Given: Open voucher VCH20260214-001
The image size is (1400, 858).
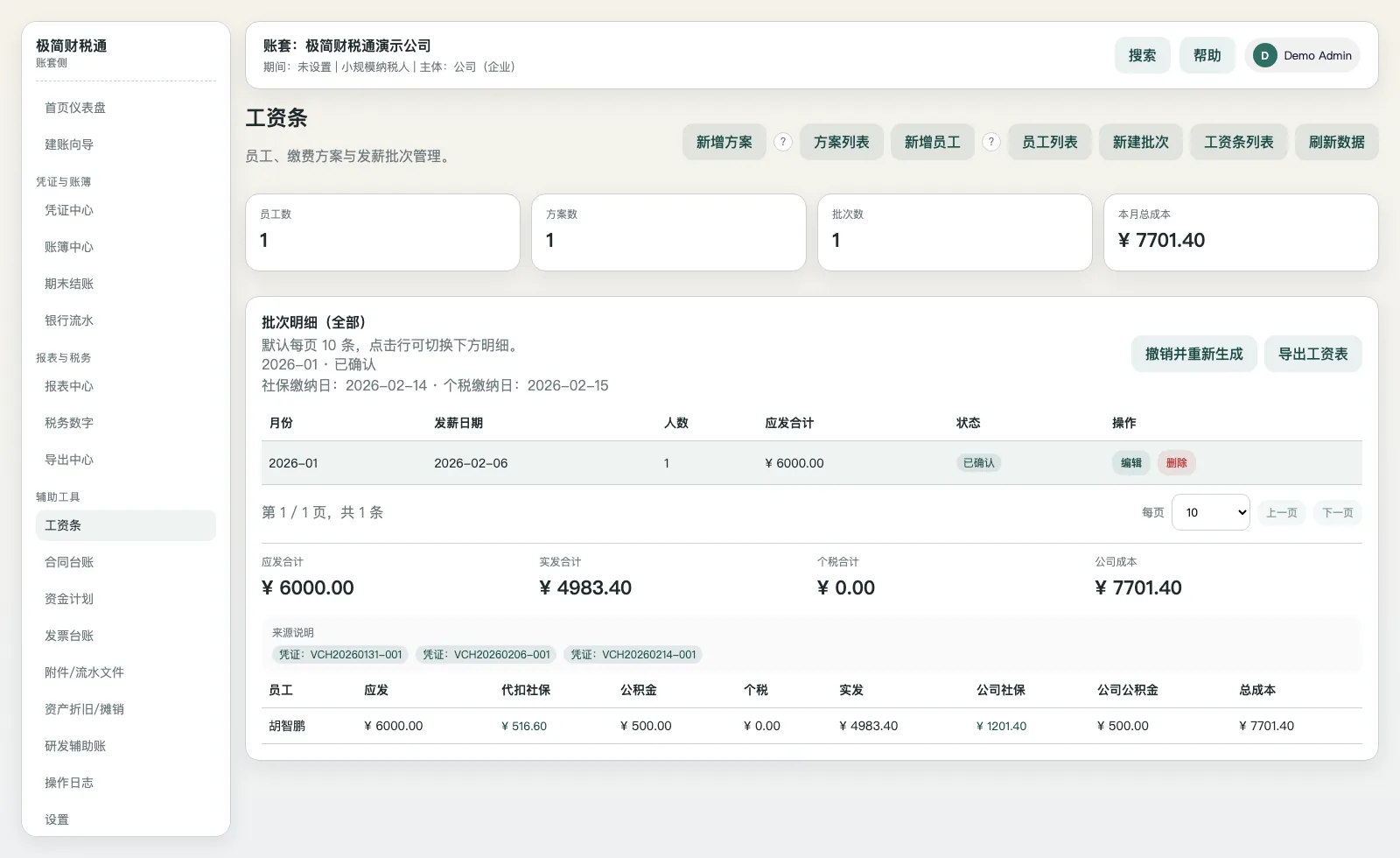Looking at the screenshot, I should point(633,654).
